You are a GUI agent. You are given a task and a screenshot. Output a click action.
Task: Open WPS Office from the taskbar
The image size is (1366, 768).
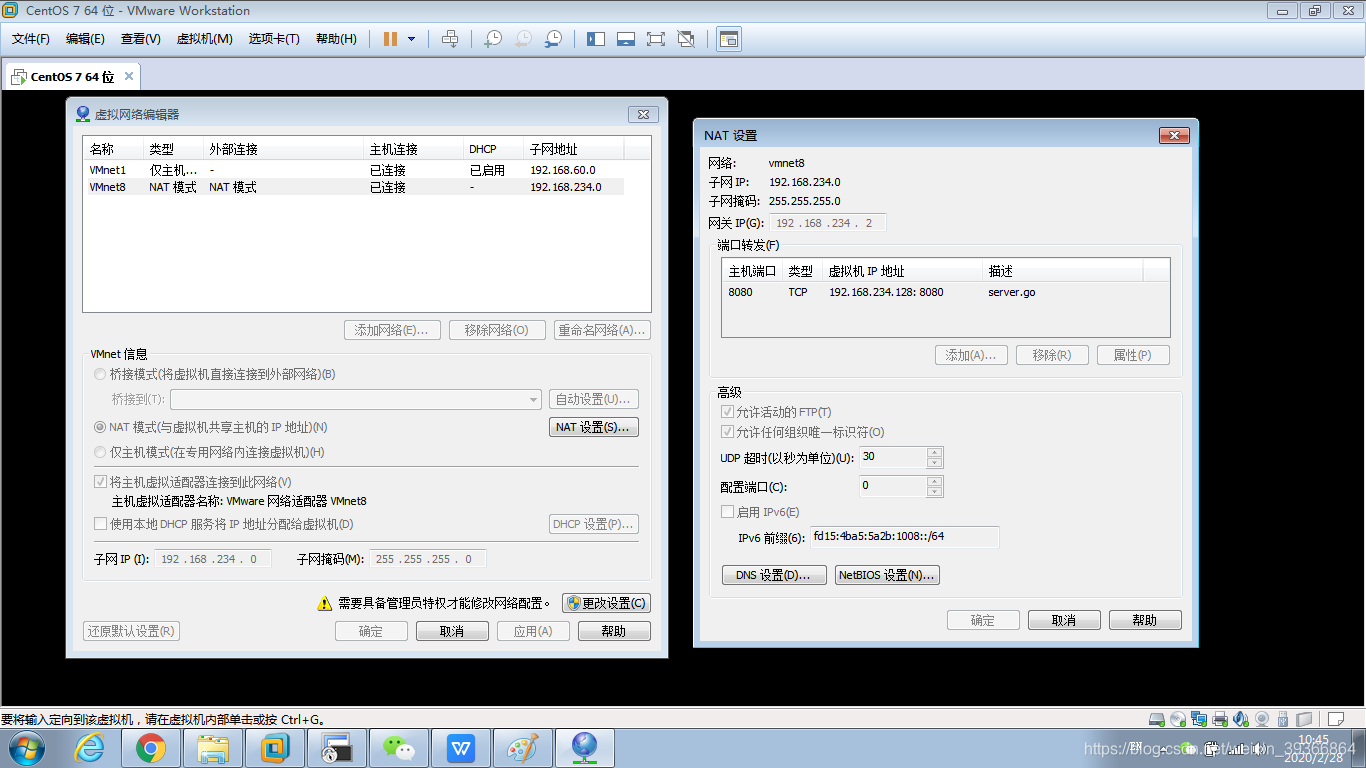pyautogui.click(x=461, y=748)
